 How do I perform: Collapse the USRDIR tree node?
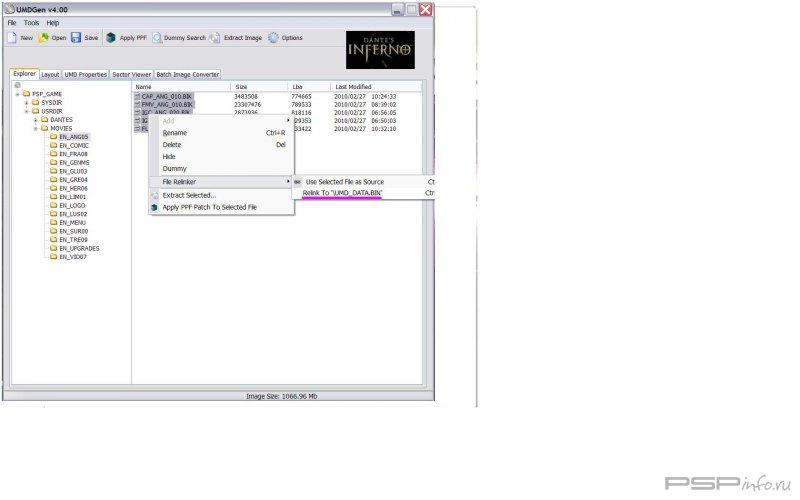(27, 111)
